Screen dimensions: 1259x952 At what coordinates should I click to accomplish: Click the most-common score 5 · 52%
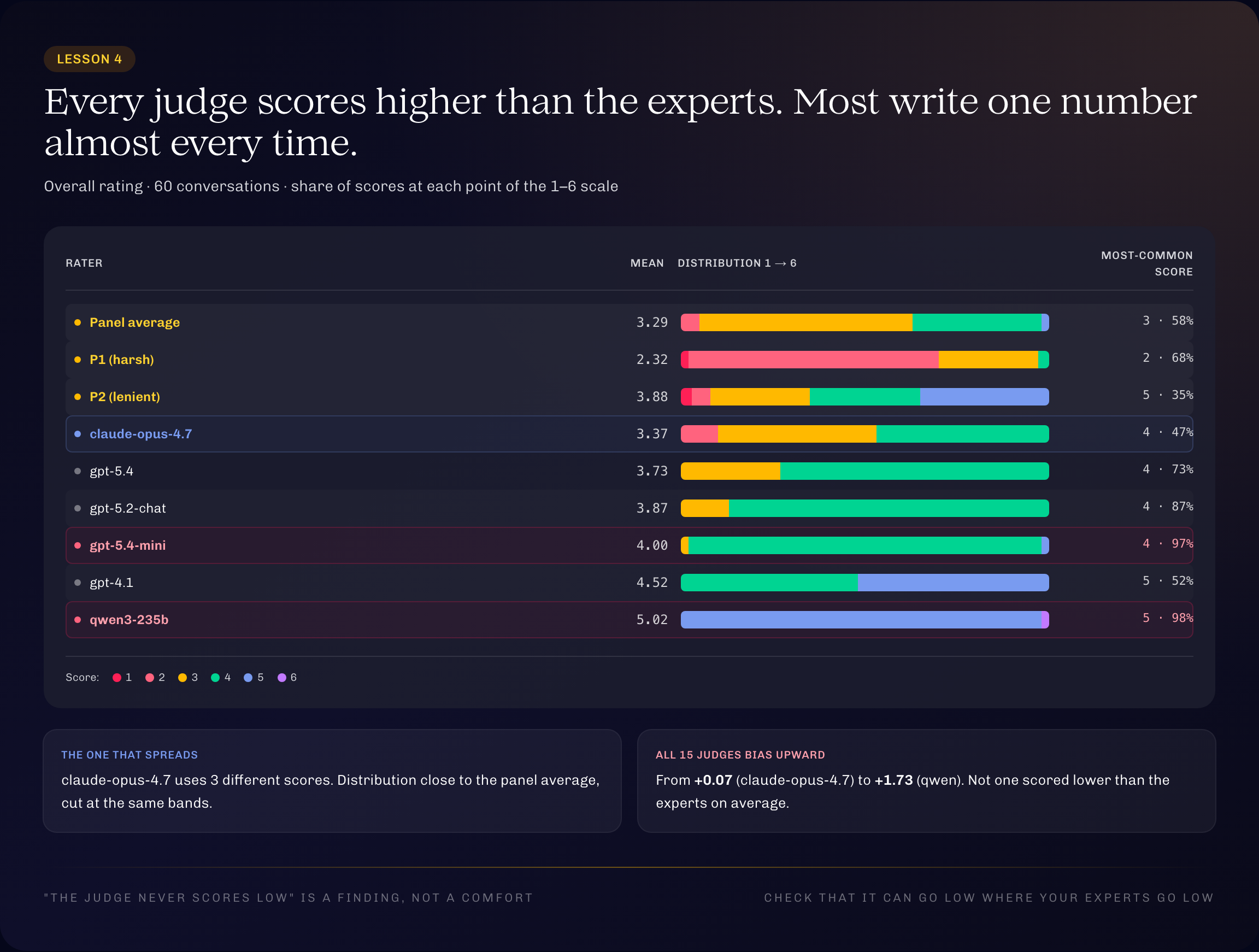click(x=1167, y=581)
